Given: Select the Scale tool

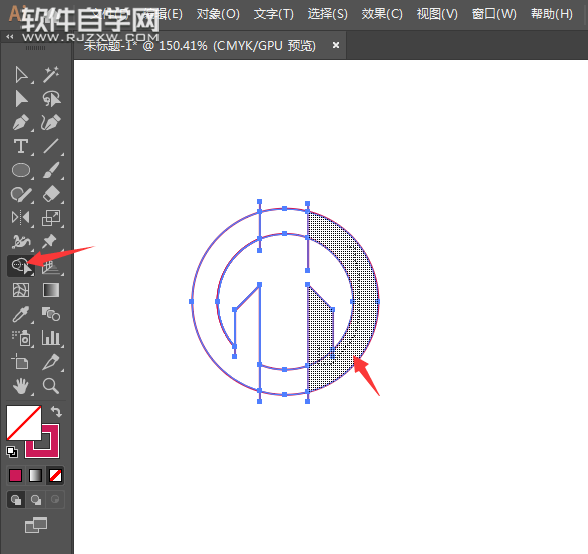Looking at the screenshot, I should 51,218.
